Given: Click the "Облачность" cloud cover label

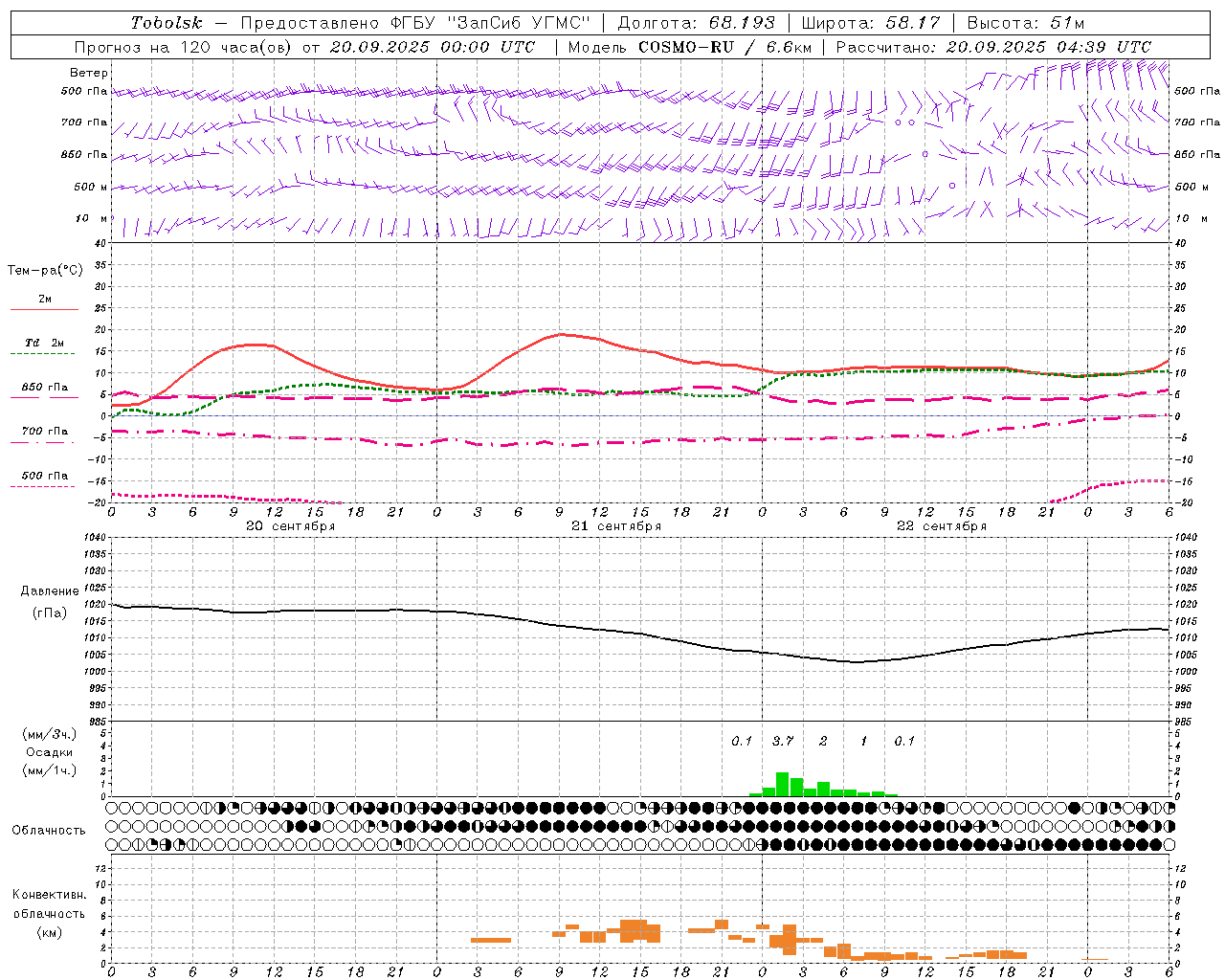Looking at the screenshot, I should click(49, 831).
